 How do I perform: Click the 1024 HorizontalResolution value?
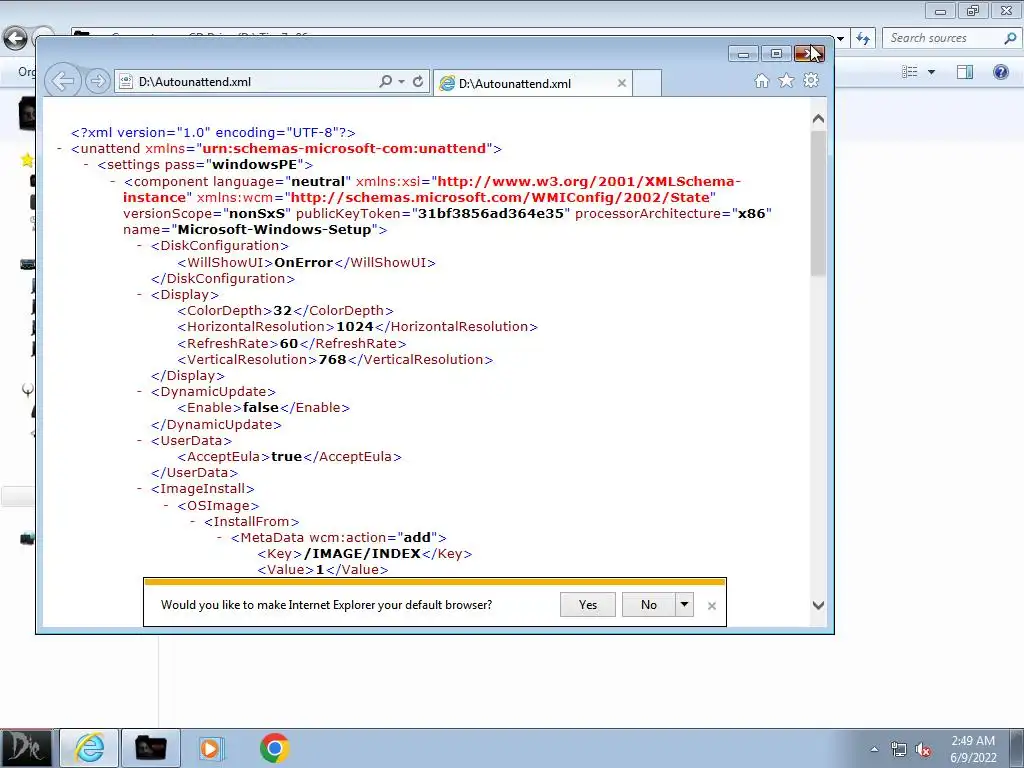pos(355,327)
